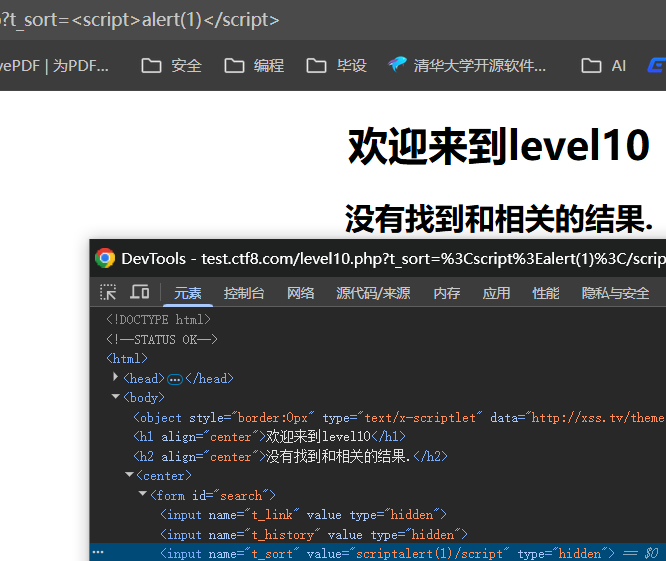Expand the head element node
This screenshot has height=561, width=666.
click(x=115, y=377)
